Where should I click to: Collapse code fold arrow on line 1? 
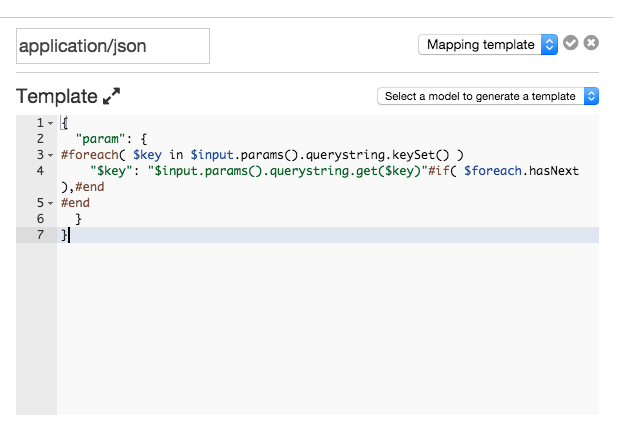[50, 123]
